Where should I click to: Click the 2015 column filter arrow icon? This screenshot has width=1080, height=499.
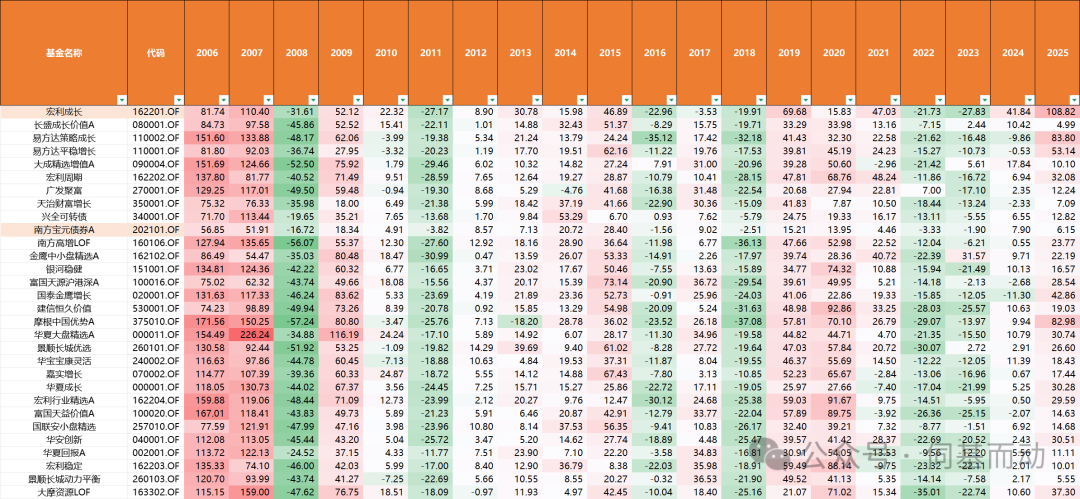pos(626,98)
